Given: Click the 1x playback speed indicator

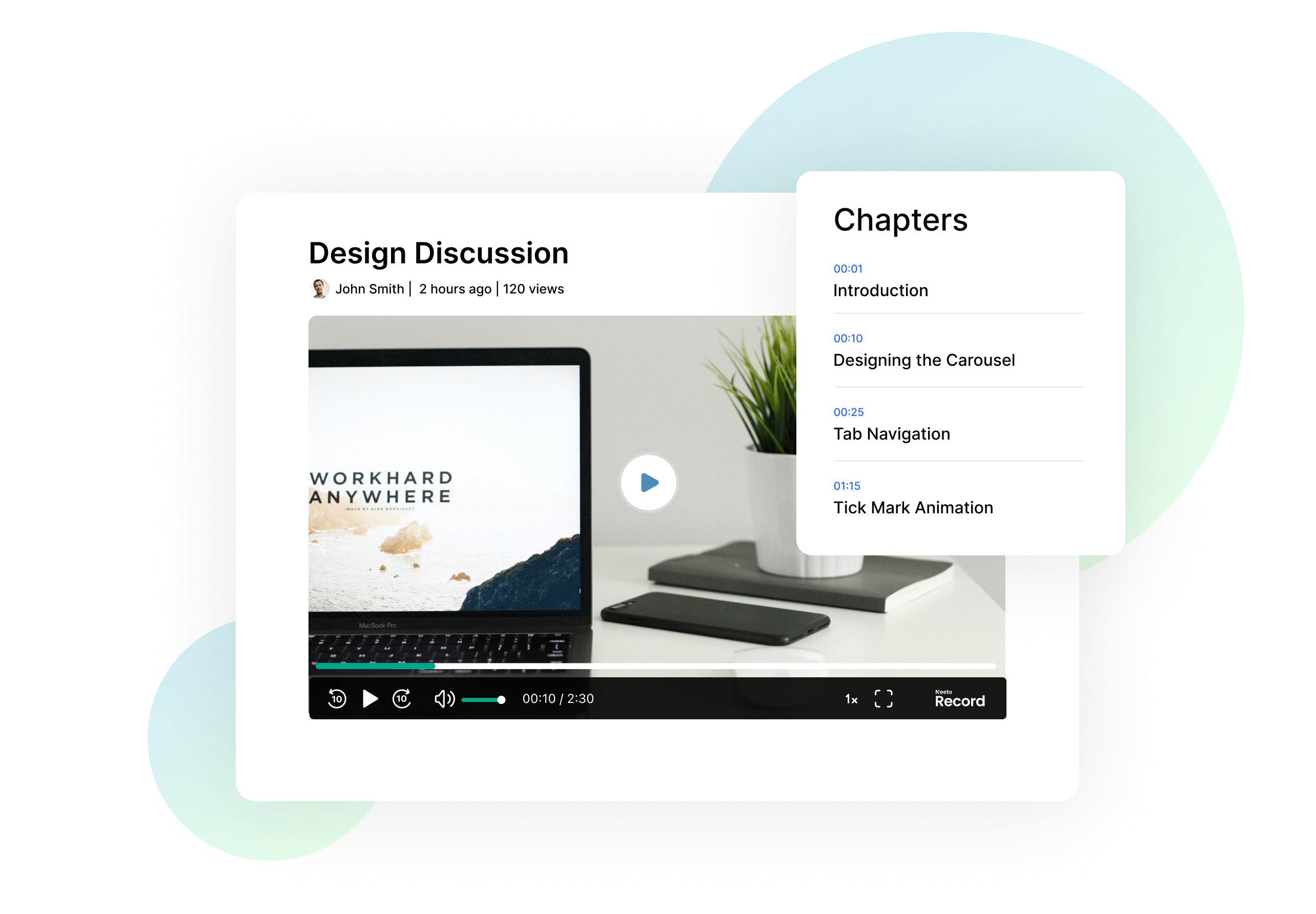Looking at the screenshot, I should pyautogui.click(x=850, y=699).
